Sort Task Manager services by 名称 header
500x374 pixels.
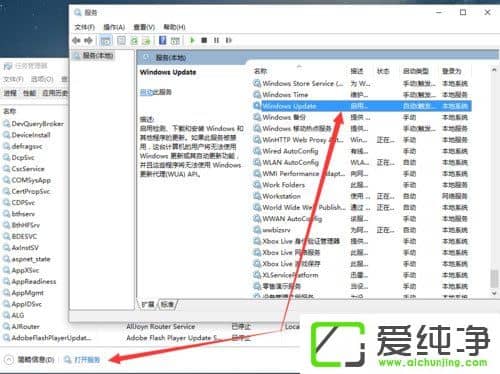tap(9, 111)
